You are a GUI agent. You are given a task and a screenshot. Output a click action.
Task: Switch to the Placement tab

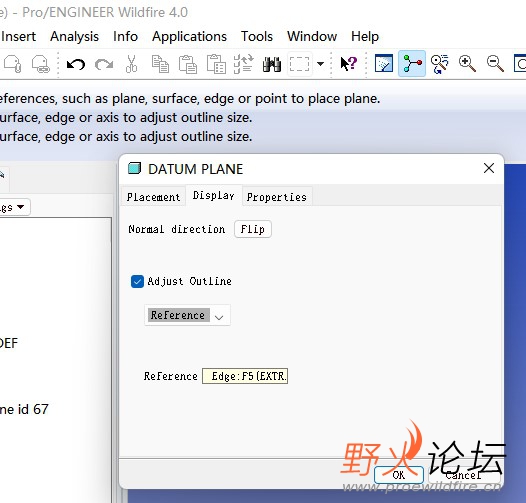(153, 197)
